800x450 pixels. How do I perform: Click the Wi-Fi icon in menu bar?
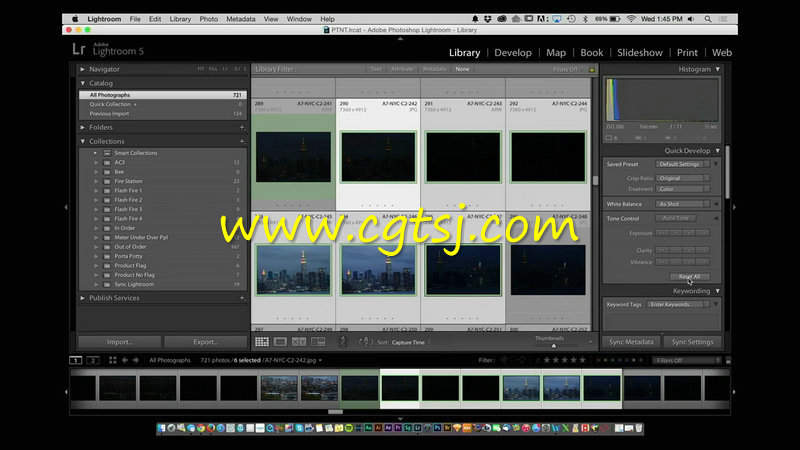point(631,19)
